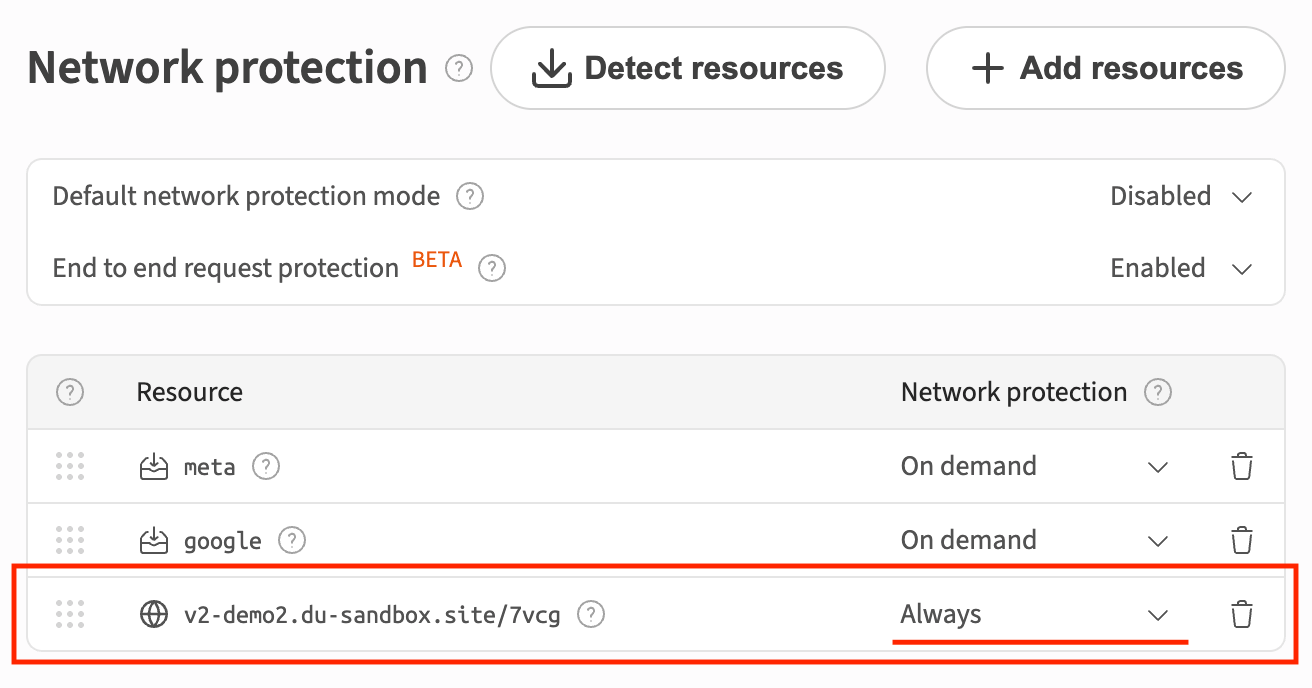The width and height of the screenshot is (1312, 688).
Task: Click help icon in the table's first header column
Action: 70,392
